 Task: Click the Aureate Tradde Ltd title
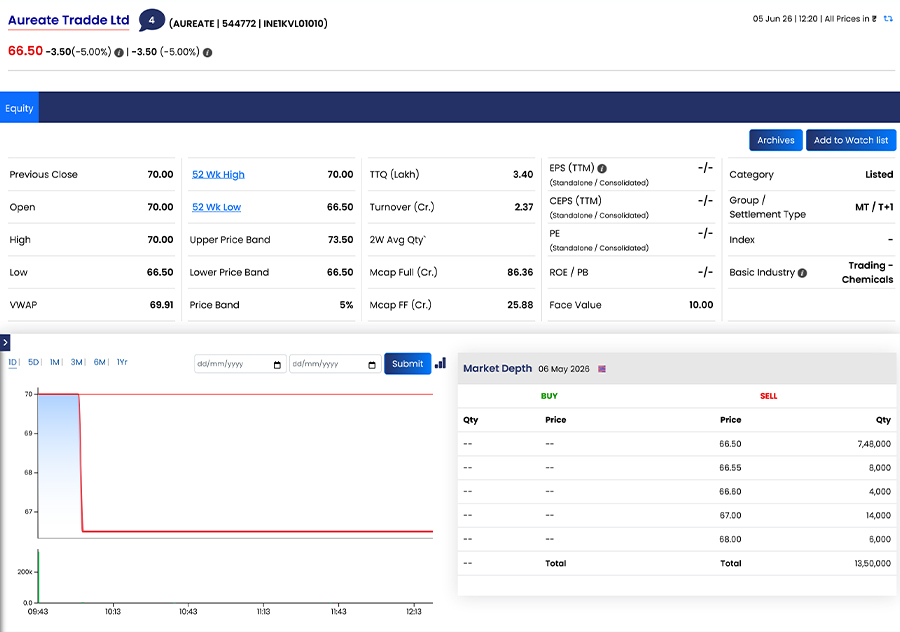point(69,20)
